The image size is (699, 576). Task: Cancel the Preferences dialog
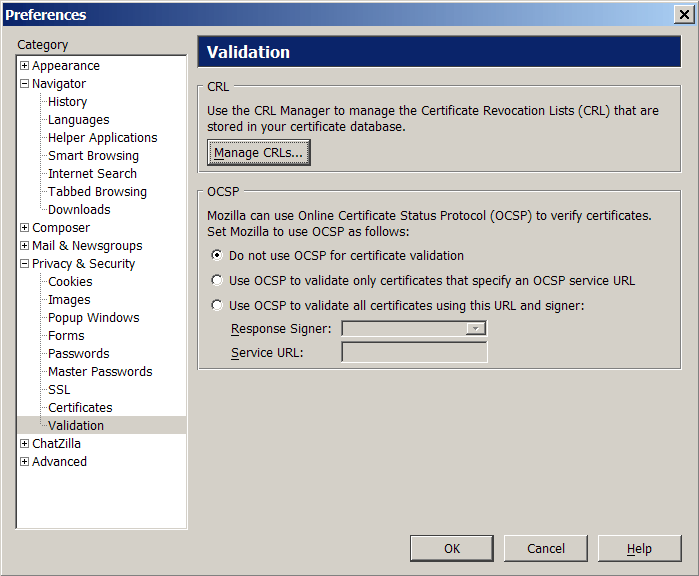(x=546, y=548)
